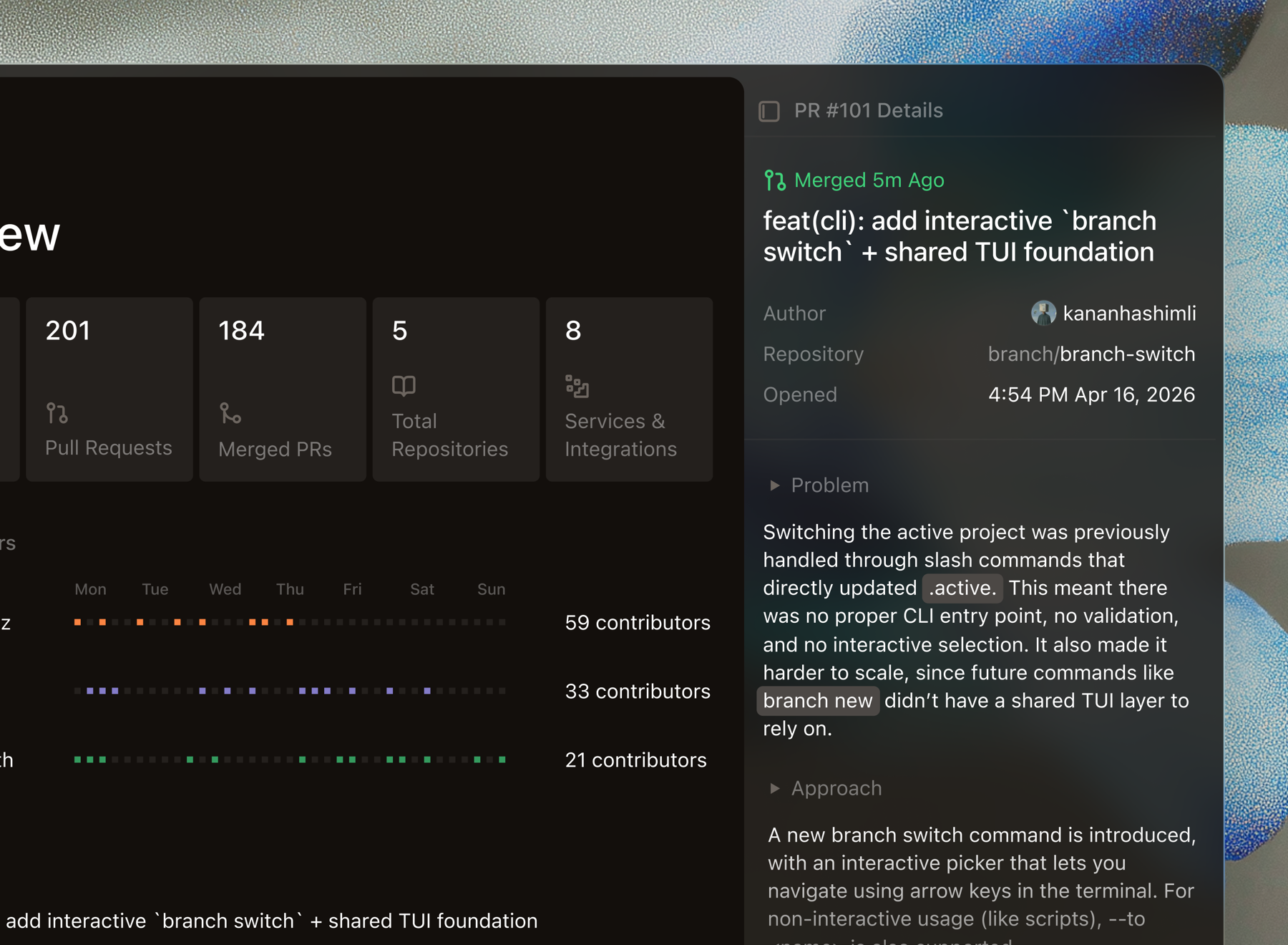Screen dimensions: 1288x945
Task: Select the 184 Merged PRs stat card
Action: click(283, 389)
